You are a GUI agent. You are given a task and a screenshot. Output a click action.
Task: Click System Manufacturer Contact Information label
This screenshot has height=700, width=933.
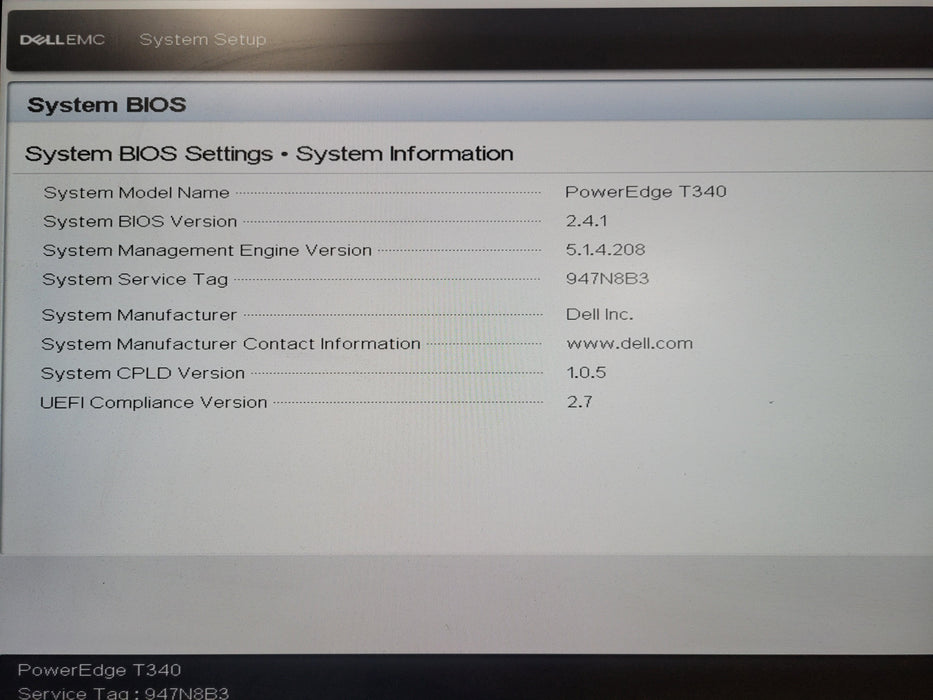click(231, 344)
